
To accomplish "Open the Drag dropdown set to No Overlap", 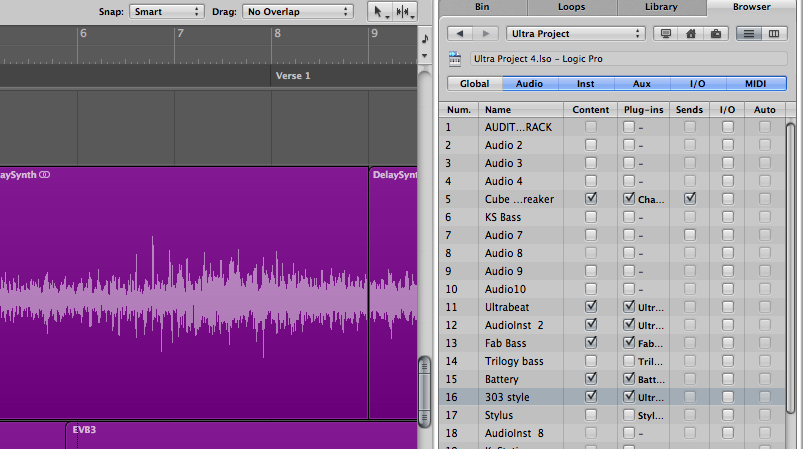I will click(x=298, y=12).
